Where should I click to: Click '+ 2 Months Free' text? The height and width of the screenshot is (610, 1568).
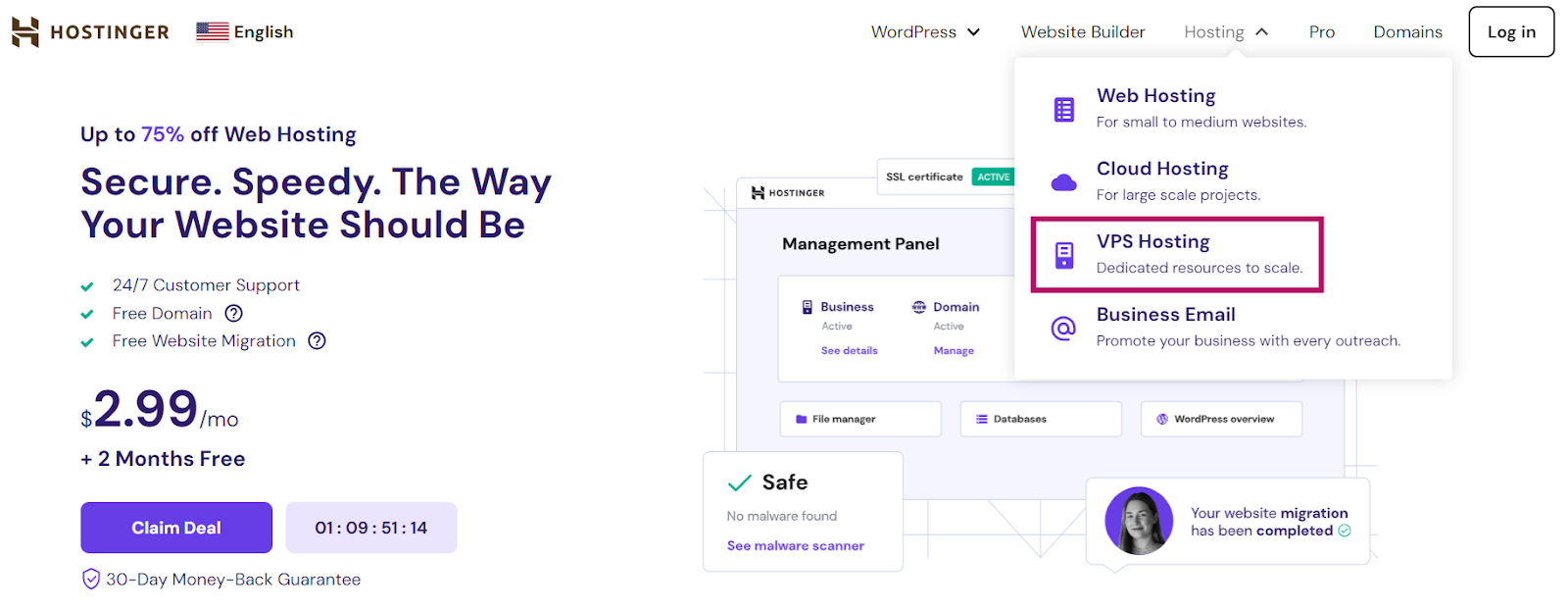pyautogui.click(x=163, y=459)
